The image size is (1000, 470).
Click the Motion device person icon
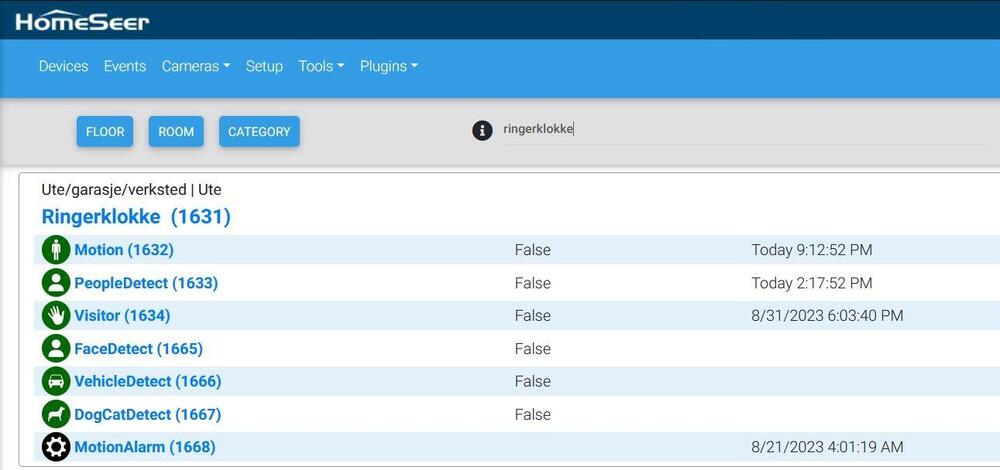click(56, 250)
